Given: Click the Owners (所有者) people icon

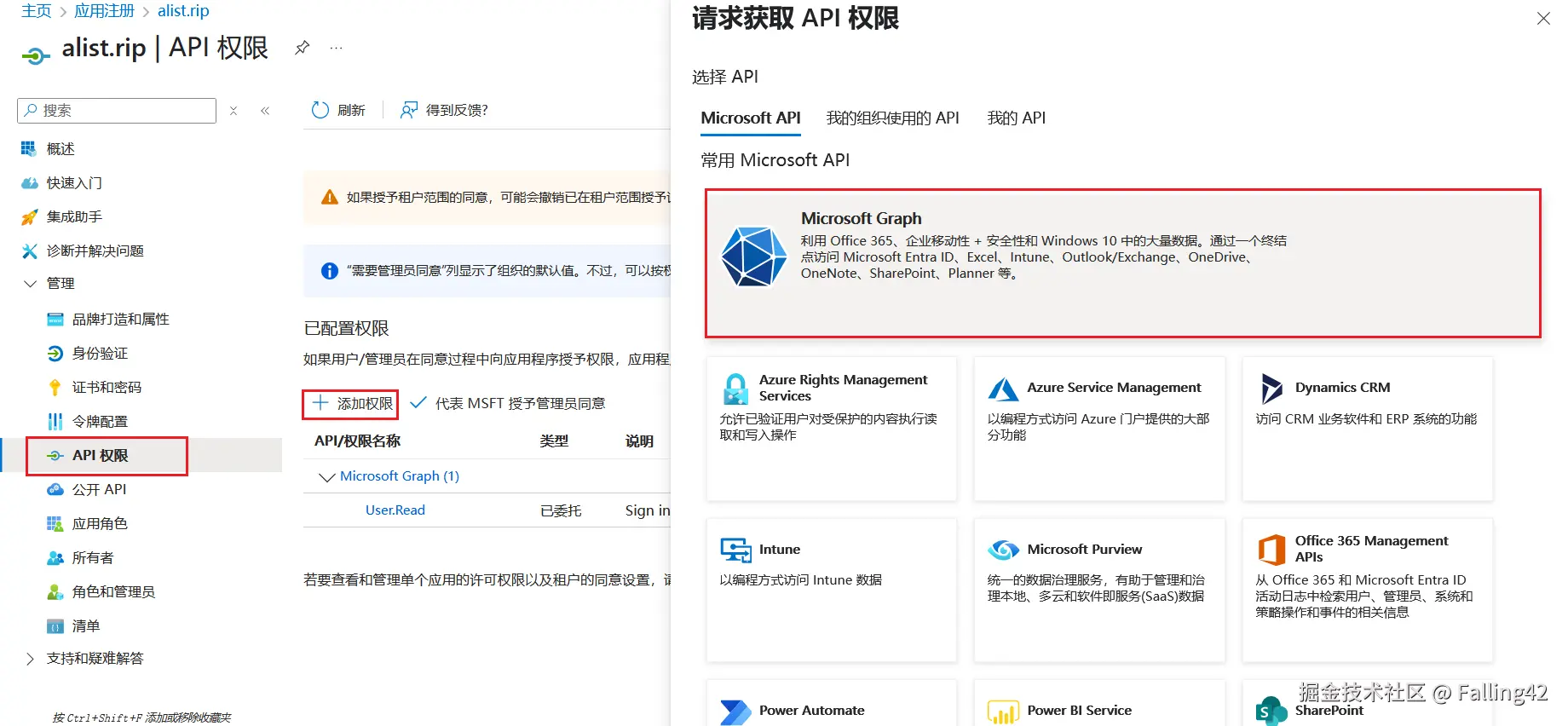Looking at the screenshot, I should click(55, 557).
